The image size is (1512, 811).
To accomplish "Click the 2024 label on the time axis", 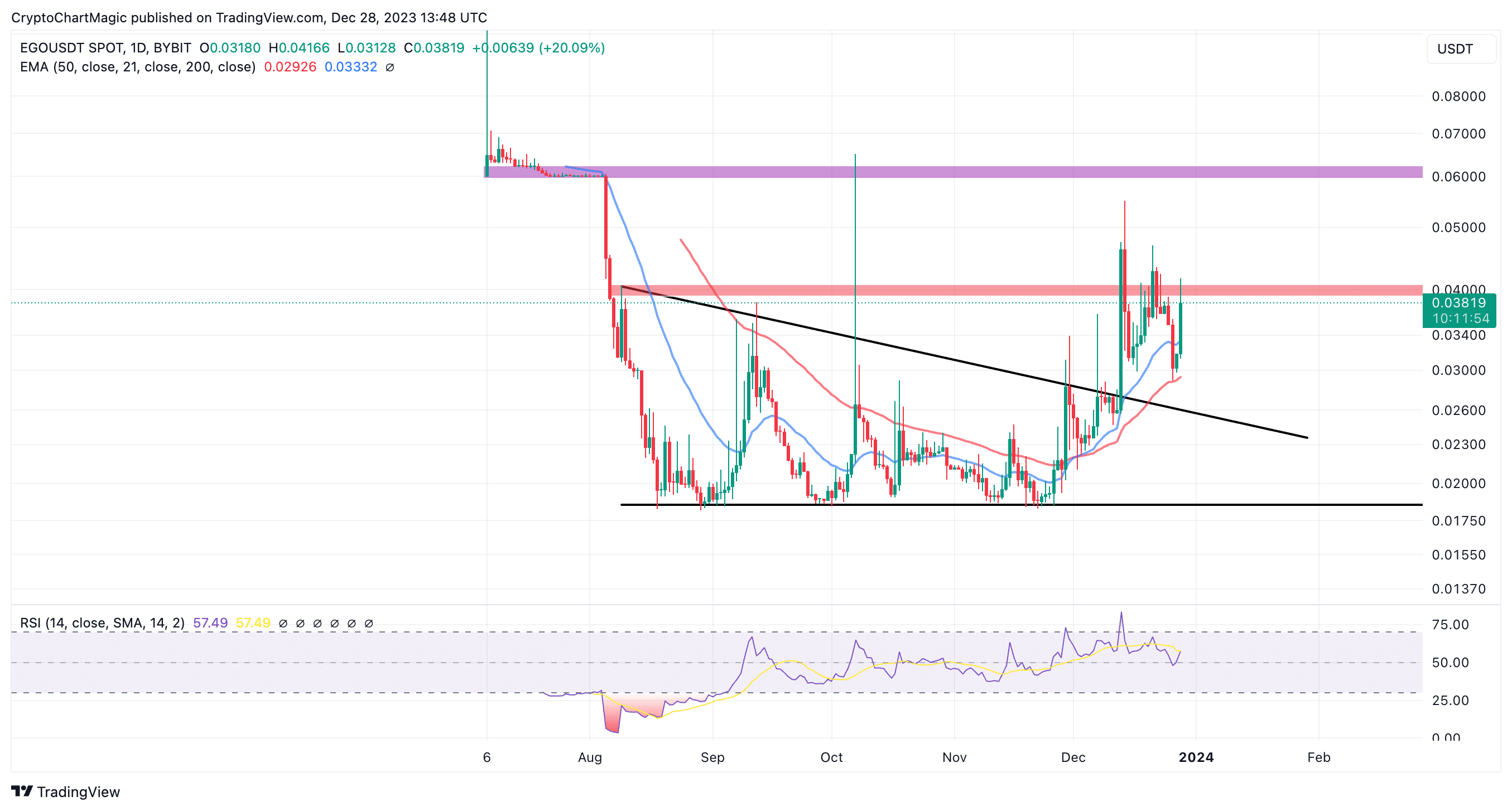I will (x=1196, y=757).
